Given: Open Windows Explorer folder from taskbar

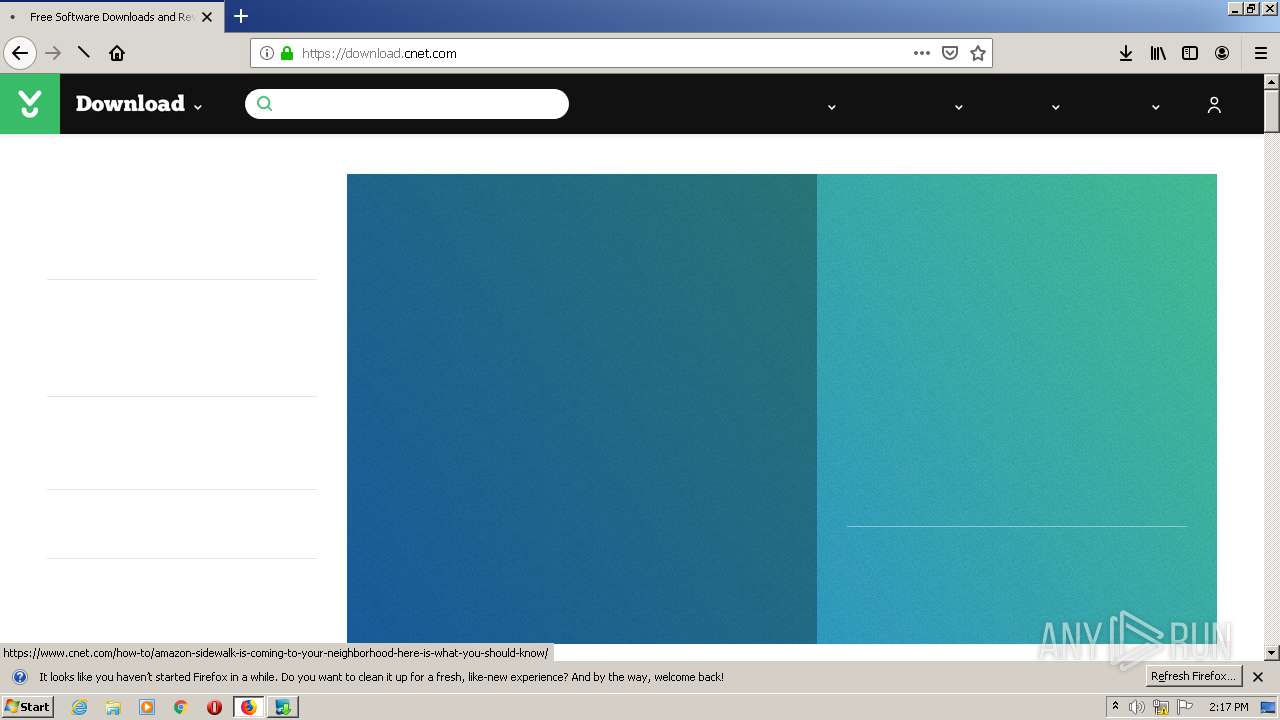Looking at the screenshot, I should click(113, 707).
